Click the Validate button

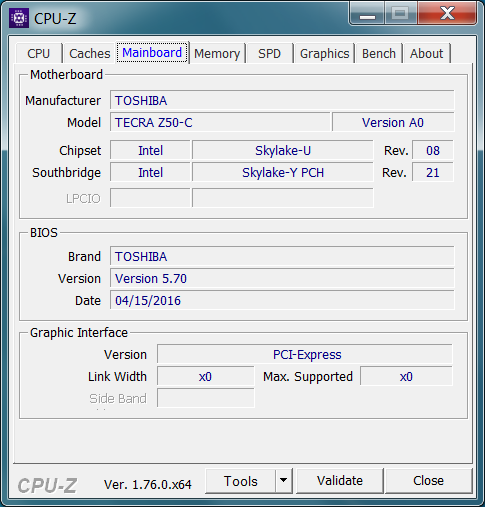(x=340, y=481)
